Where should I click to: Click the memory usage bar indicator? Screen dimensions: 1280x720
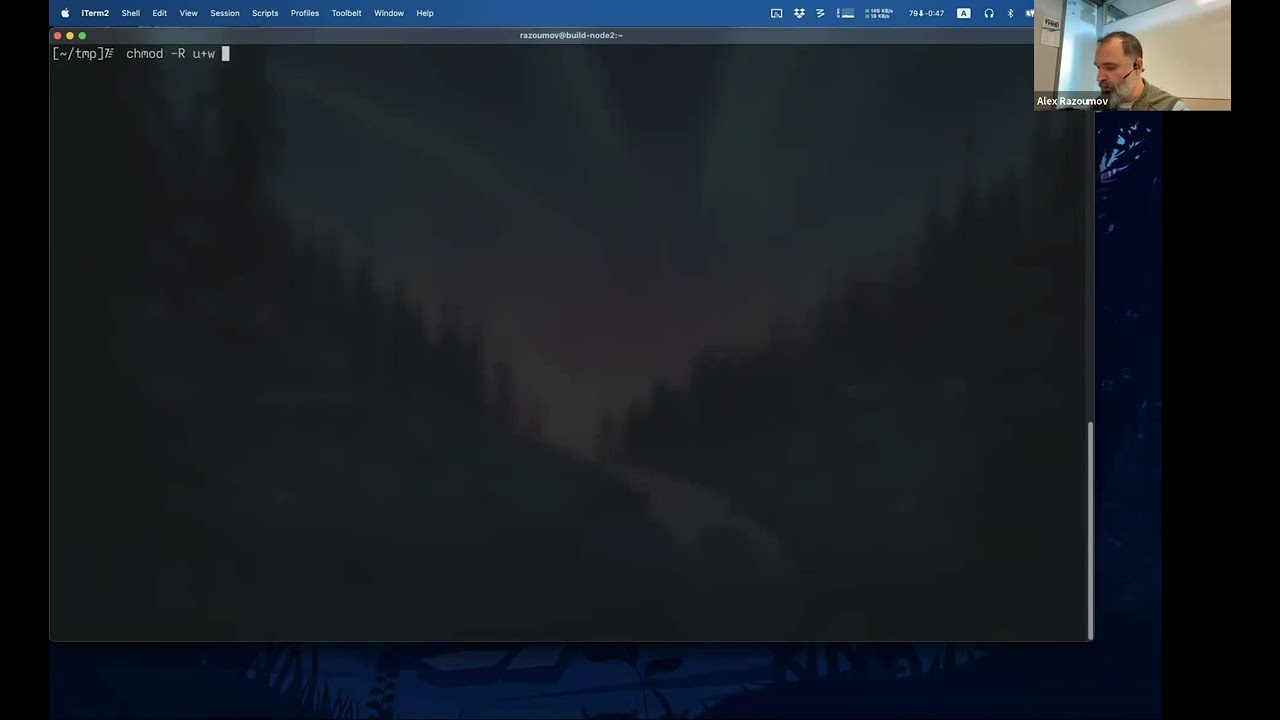(x=846, y=13)
